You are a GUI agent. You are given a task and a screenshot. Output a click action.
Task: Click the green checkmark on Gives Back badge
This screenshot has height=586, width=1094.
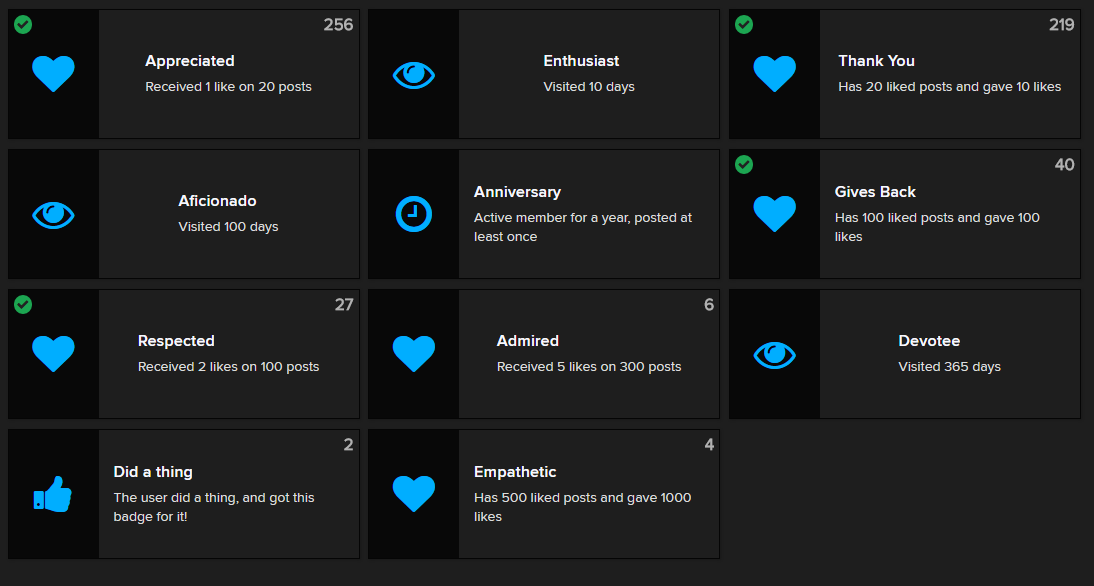pyautogui.click(x=744, y=164)
